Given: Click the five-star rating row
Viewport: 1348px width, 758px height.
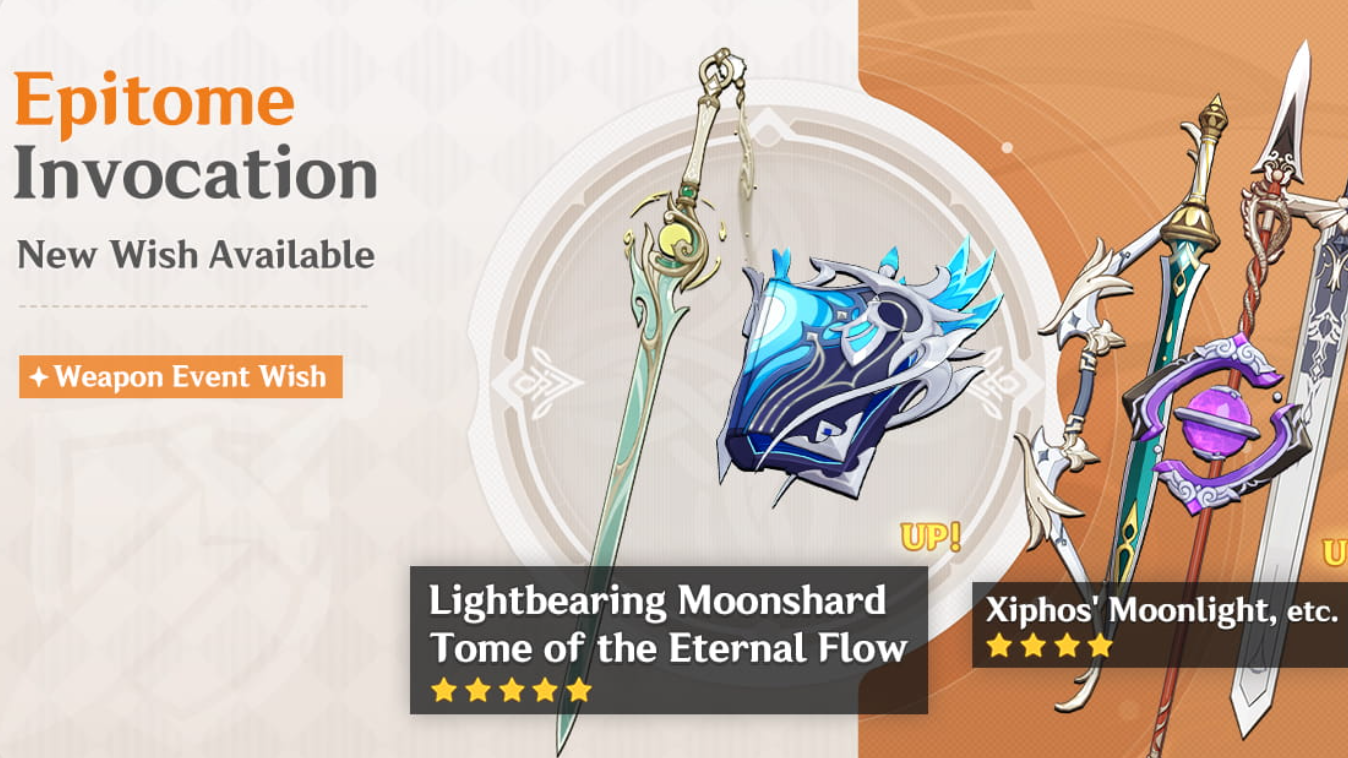Looking at the screenshot, I should click(511, 690).
